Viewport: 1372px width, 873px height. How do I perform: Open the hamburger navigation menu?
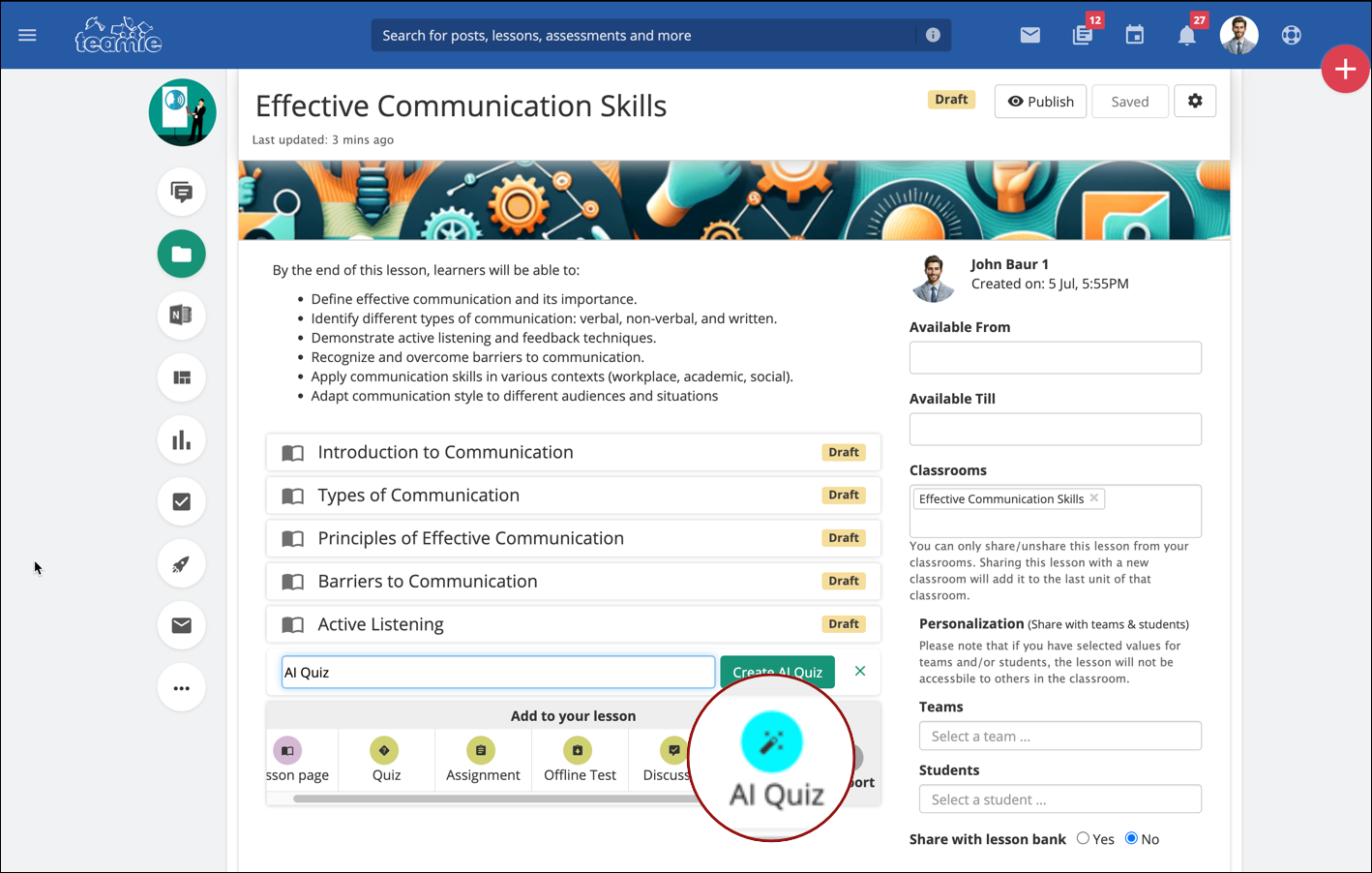click(27, 36)
